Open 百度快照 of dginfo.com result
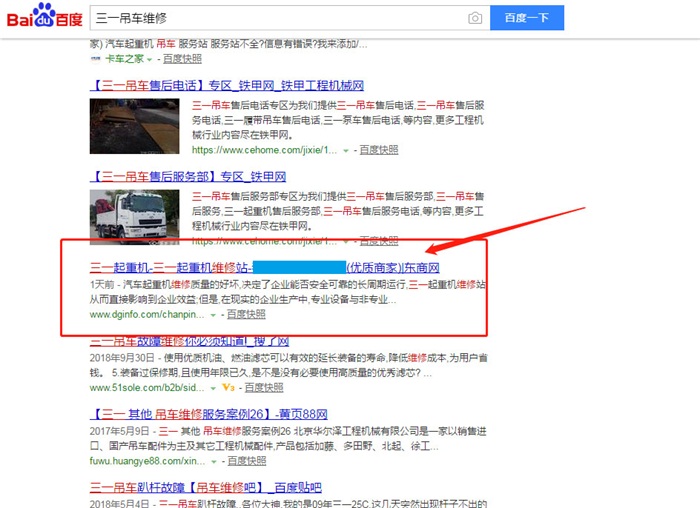This screenshot has width=700, height=508. [x=246, y=314]
